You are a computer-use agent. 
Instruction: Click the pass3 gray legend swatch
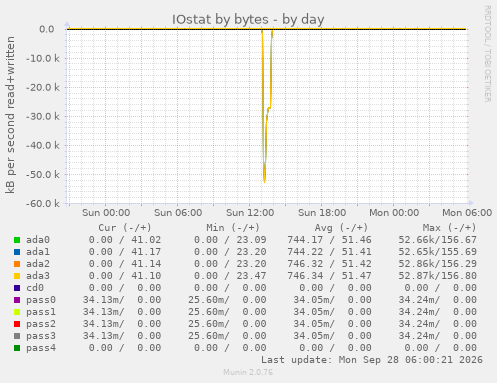coord(17,336)
